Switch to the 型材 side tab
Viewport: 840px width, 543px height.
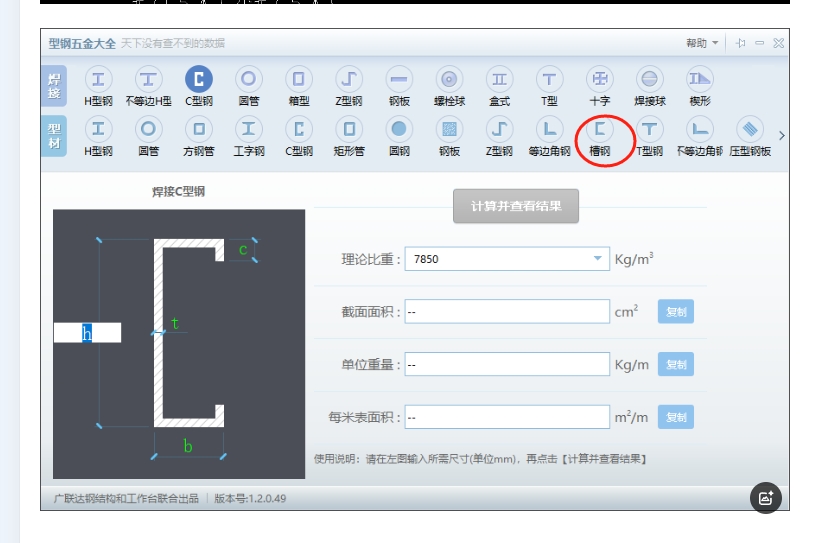(54, 136)
